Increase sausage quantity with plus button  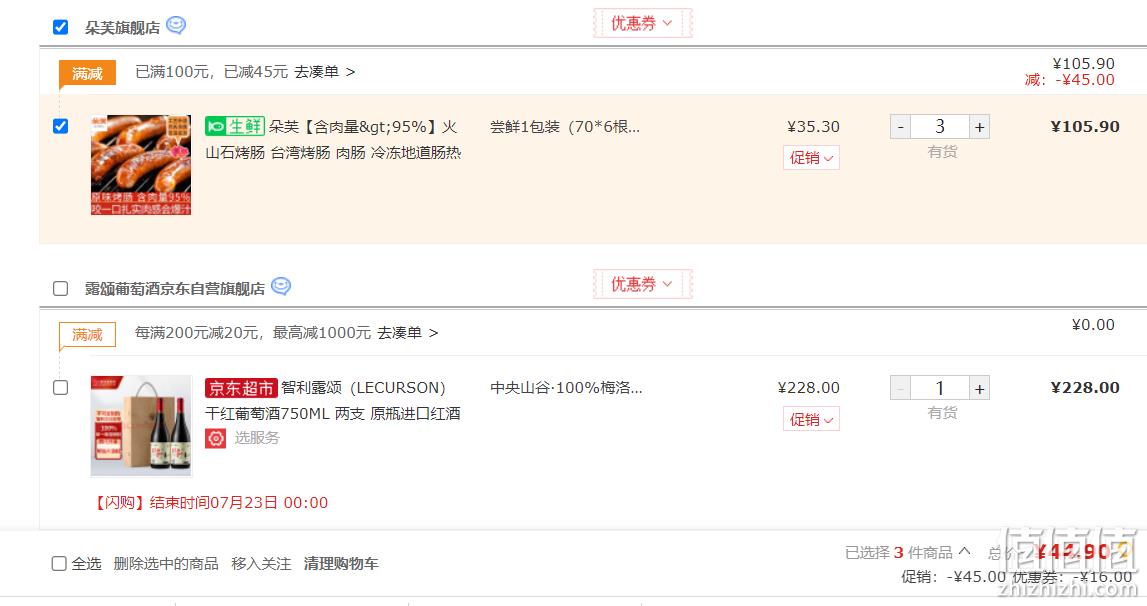(979, 127)
